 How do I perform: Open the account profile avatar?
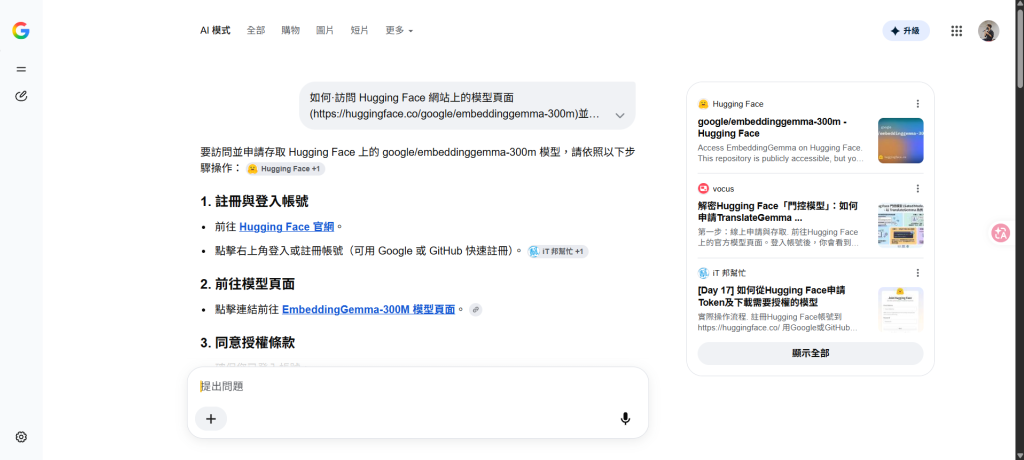pos(988,31)
